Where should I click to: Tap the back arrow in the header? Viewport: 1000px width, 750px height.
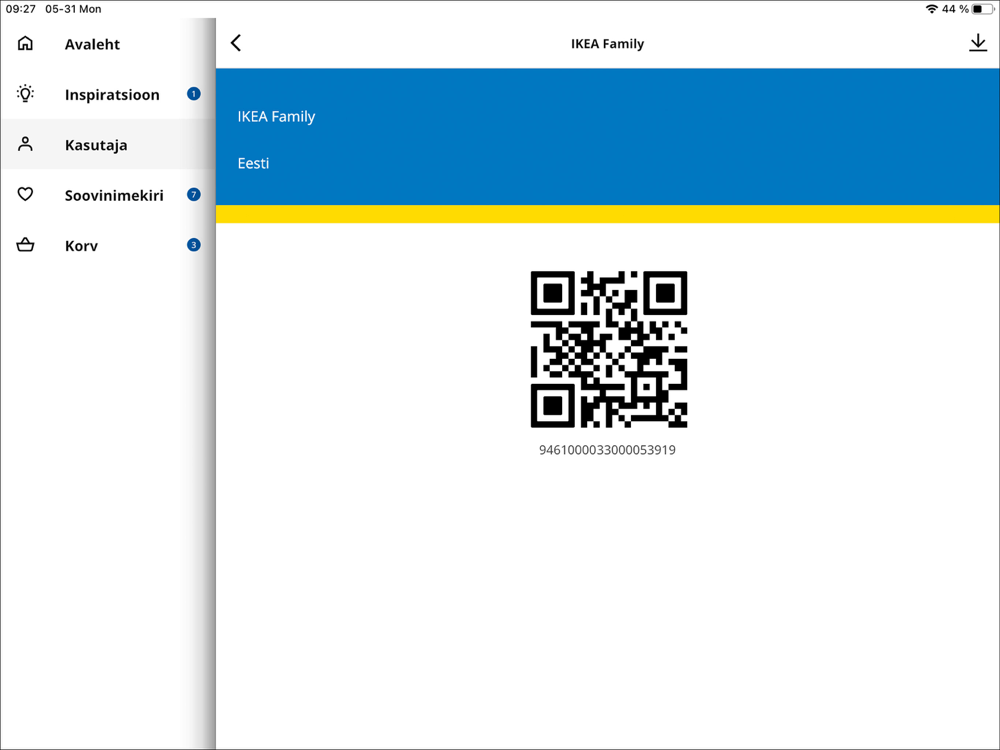pos(236,43)
